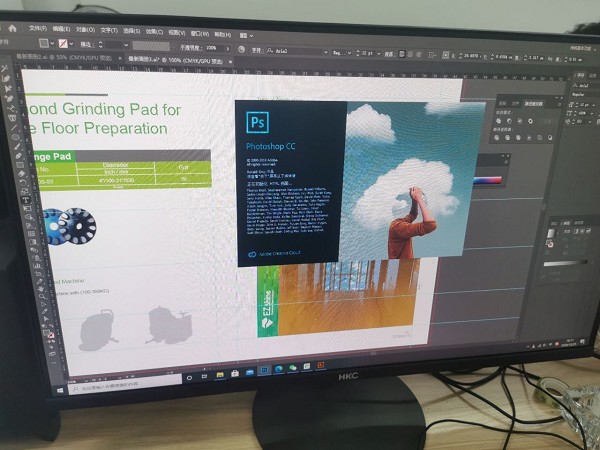Click the Photoshop icon in the taskbar
The image size is (600, 450).
coord(264,370)
